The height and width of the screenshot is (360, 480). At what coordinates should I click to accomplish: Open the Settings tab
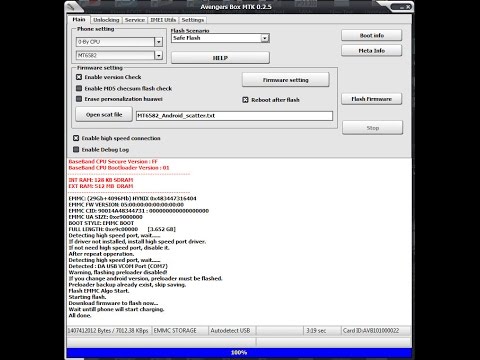192,20
